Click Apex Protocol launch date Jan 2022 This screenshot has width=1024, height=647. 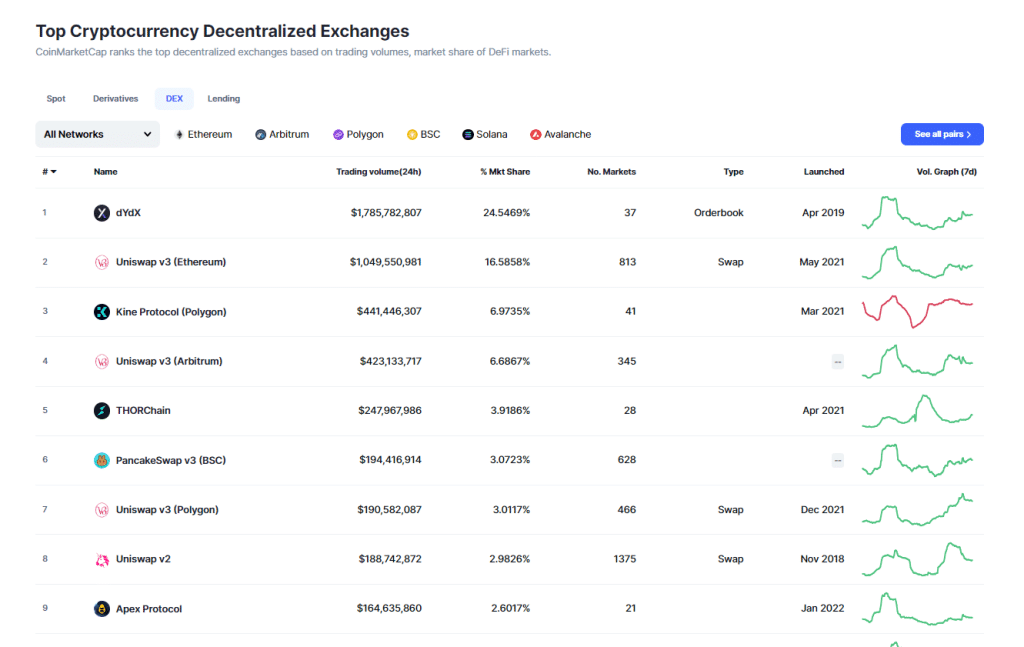pos(823,608)
